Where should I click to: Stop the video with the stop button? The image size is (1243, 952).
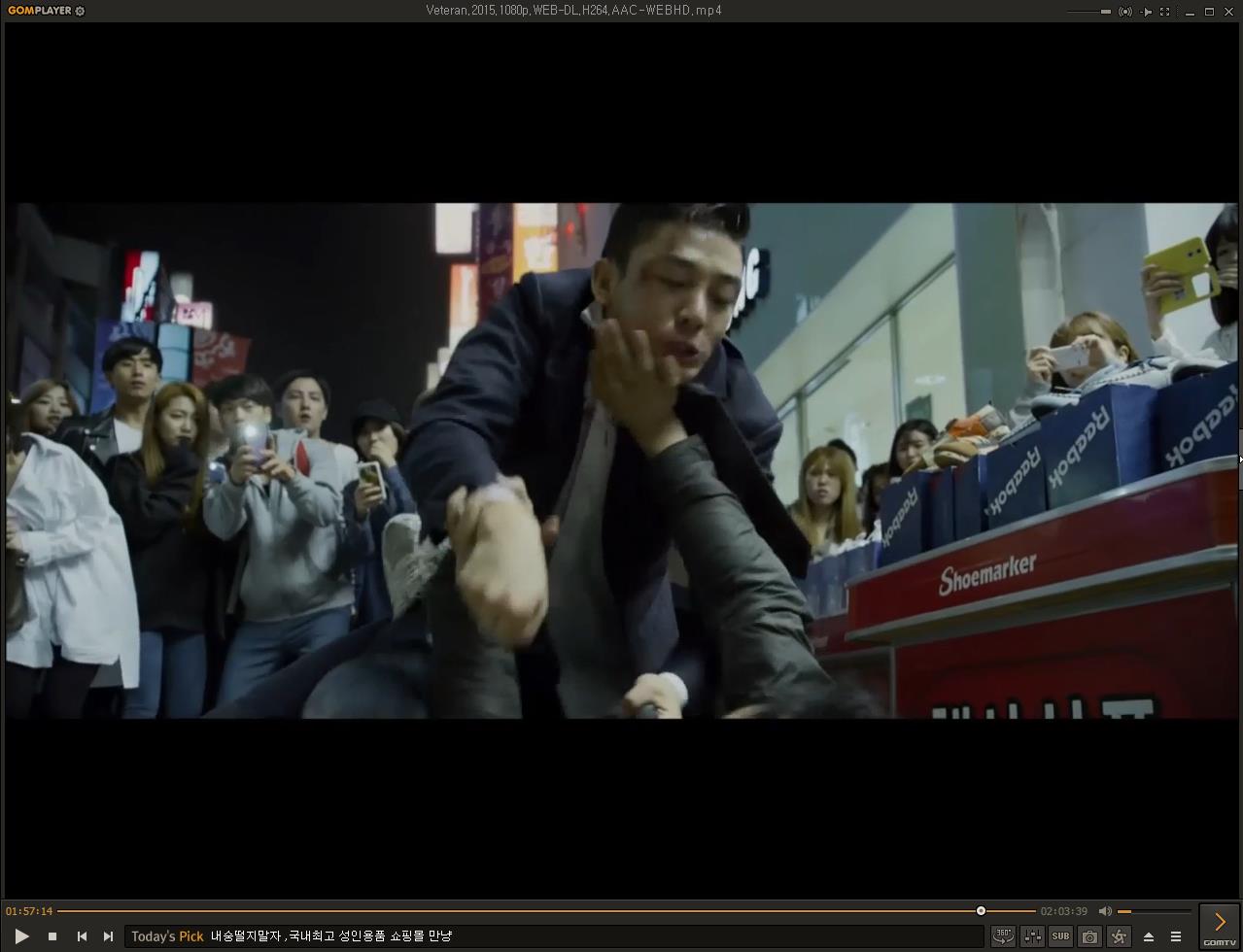coord(52,936)
